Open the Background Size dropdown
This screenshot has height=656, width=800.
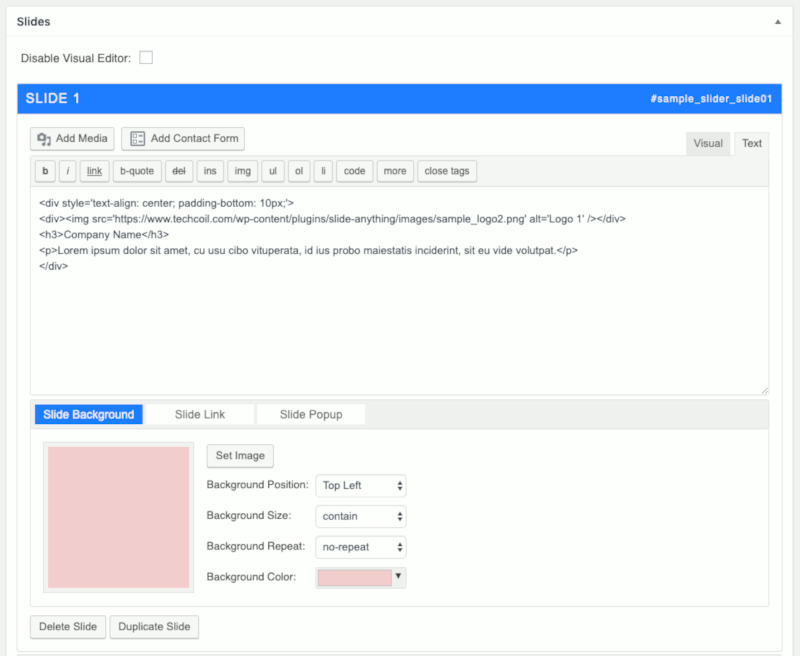click(361, 516)
